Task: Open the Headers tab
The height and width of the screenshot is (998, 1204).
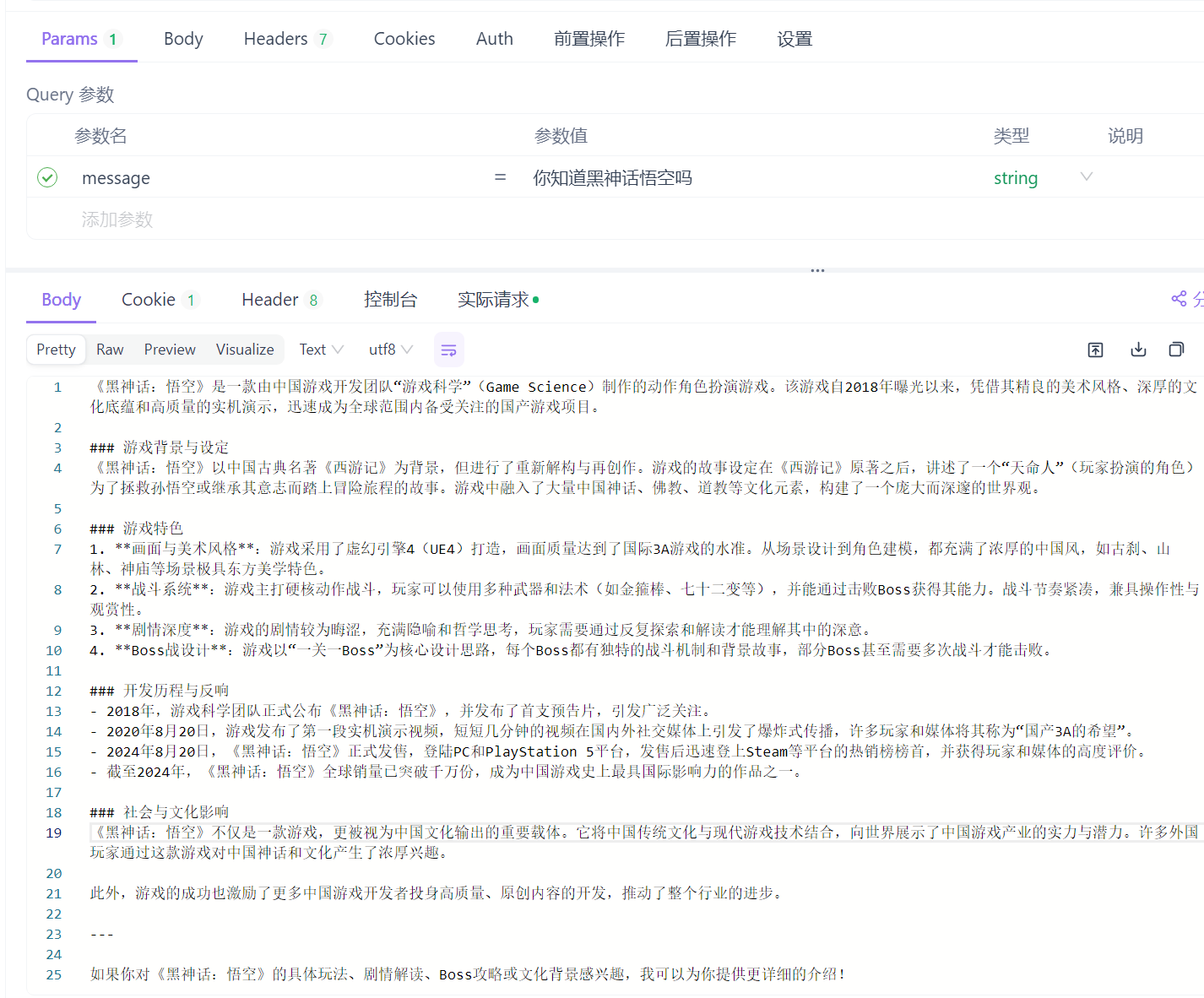Action: 287,39
